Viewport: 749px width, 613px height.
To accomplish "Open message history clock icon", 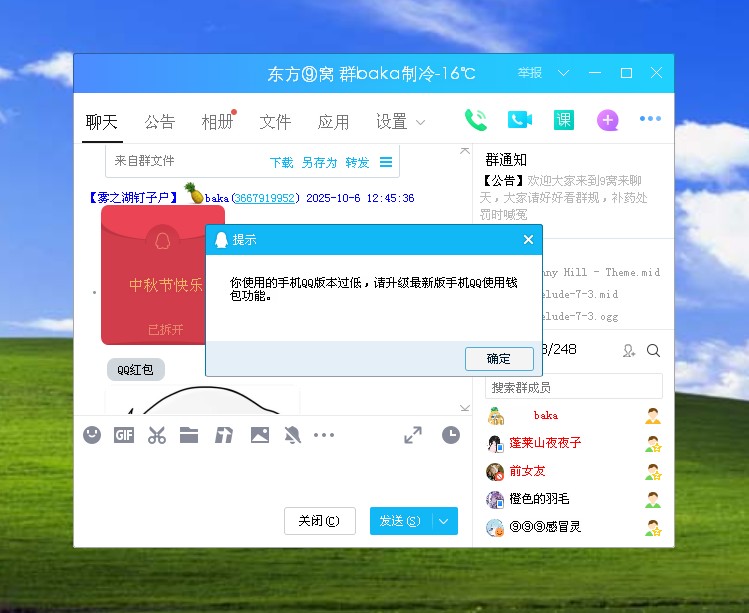I will click(x=450, y=435).
